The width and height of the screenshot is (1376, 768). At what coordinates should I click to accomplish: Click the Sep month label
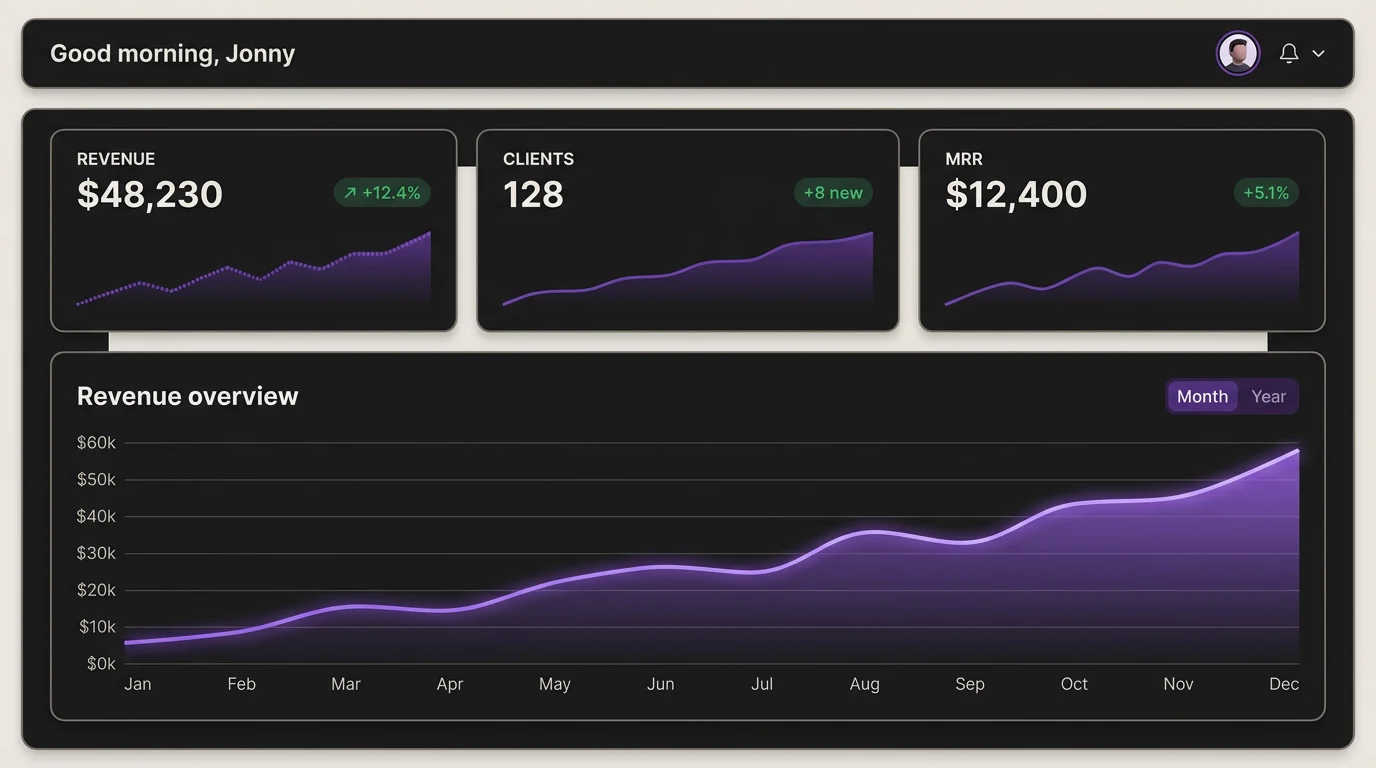coord(970,685)
